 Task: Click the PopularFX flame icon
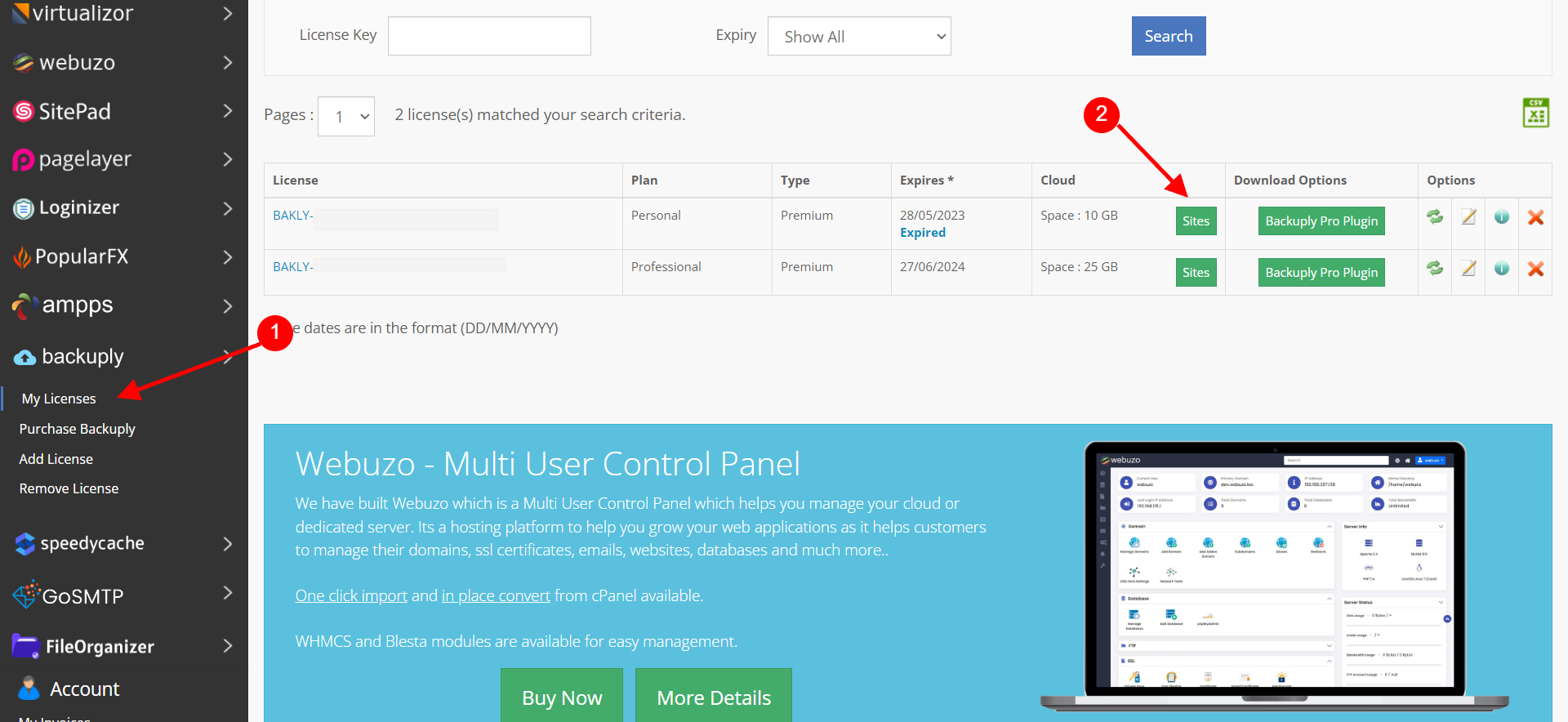click(22, 257)
